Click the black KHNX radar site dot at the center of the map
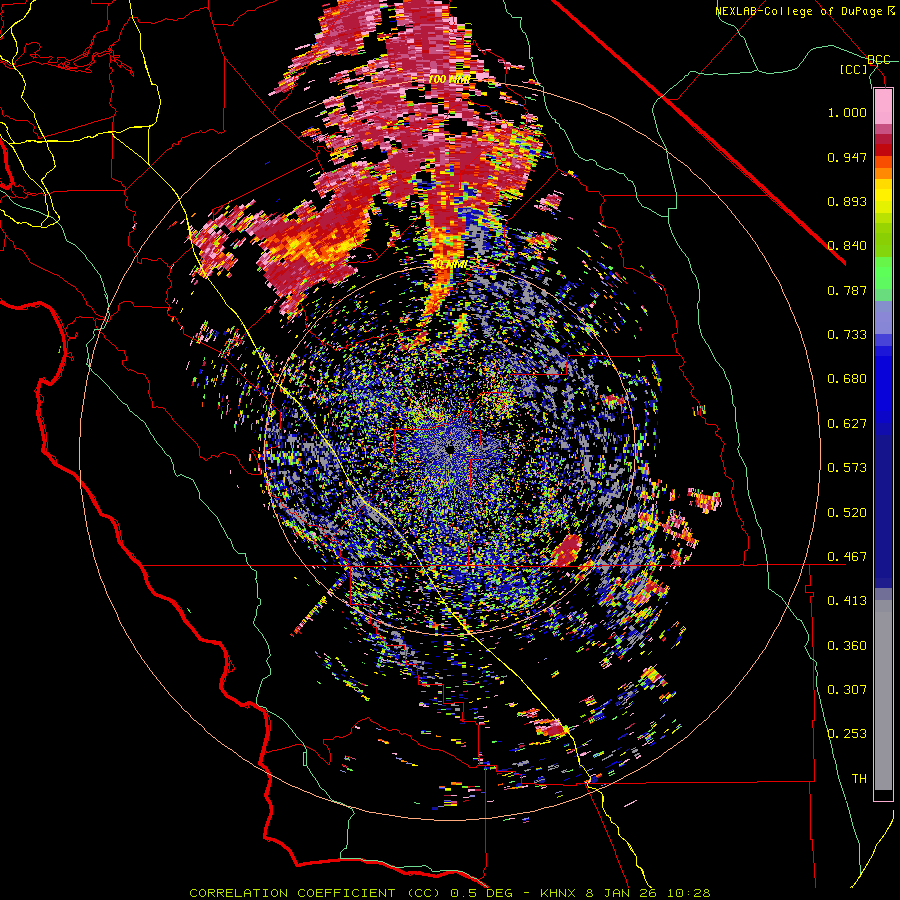Image resolution: width=900 pixels, height=900 pixels. [450, 449]
